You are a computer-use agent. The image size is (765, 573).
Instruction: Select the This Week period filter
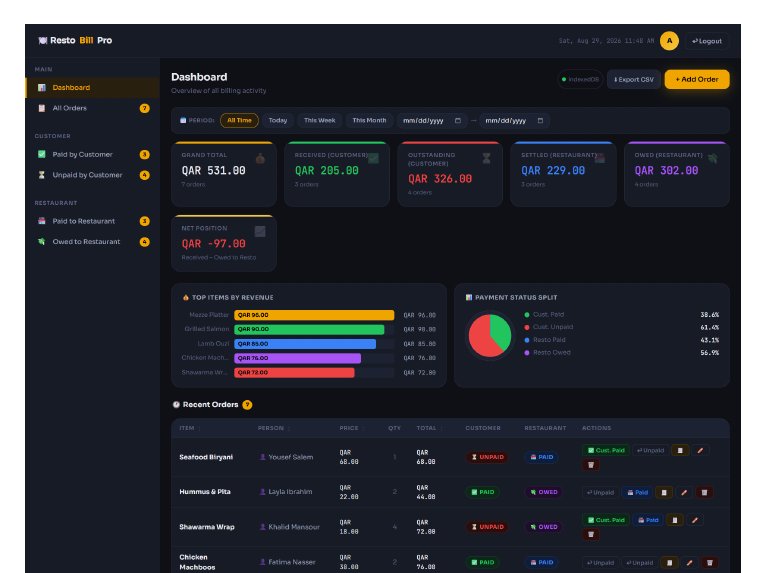point(320,120)
